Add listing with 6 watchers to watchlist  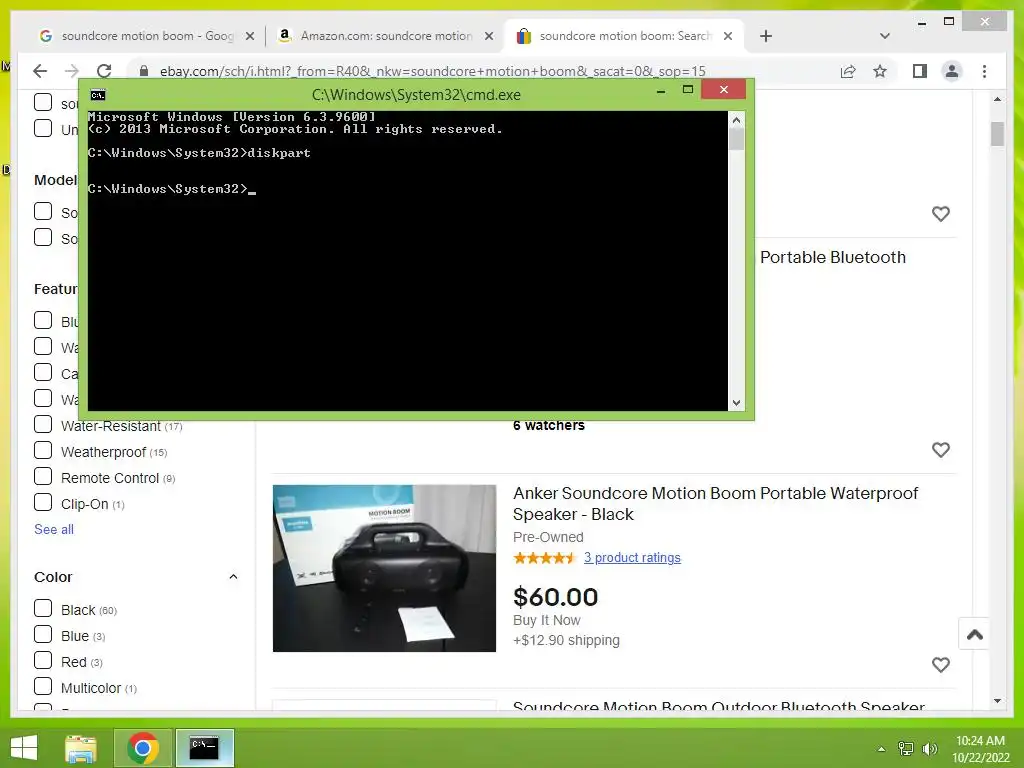point(940,450)
